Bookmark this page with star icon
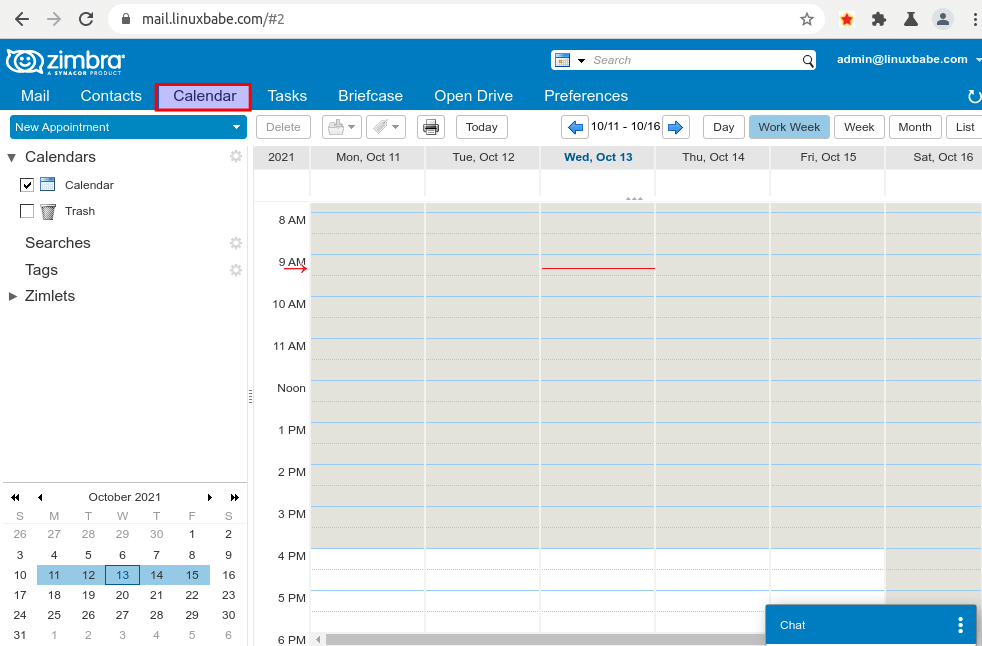Viewport: 982px width, 646px height. [x=807, y=19]
